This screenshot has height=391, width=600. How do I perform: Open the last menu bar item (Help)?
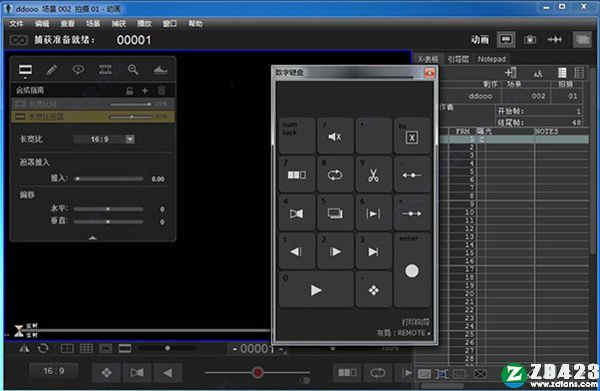pos(195,24)
